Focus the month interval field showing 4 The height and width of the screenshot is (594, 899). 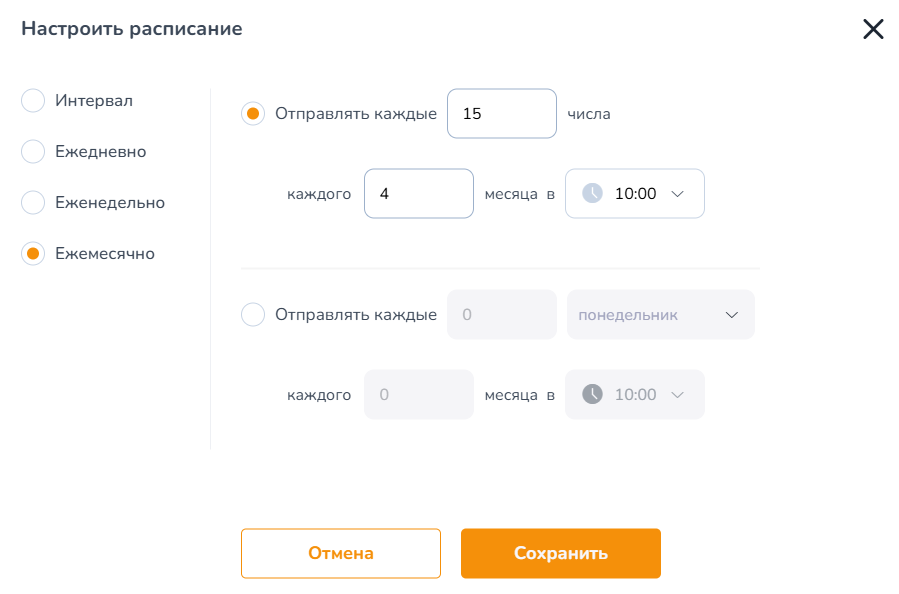(419, 193)
